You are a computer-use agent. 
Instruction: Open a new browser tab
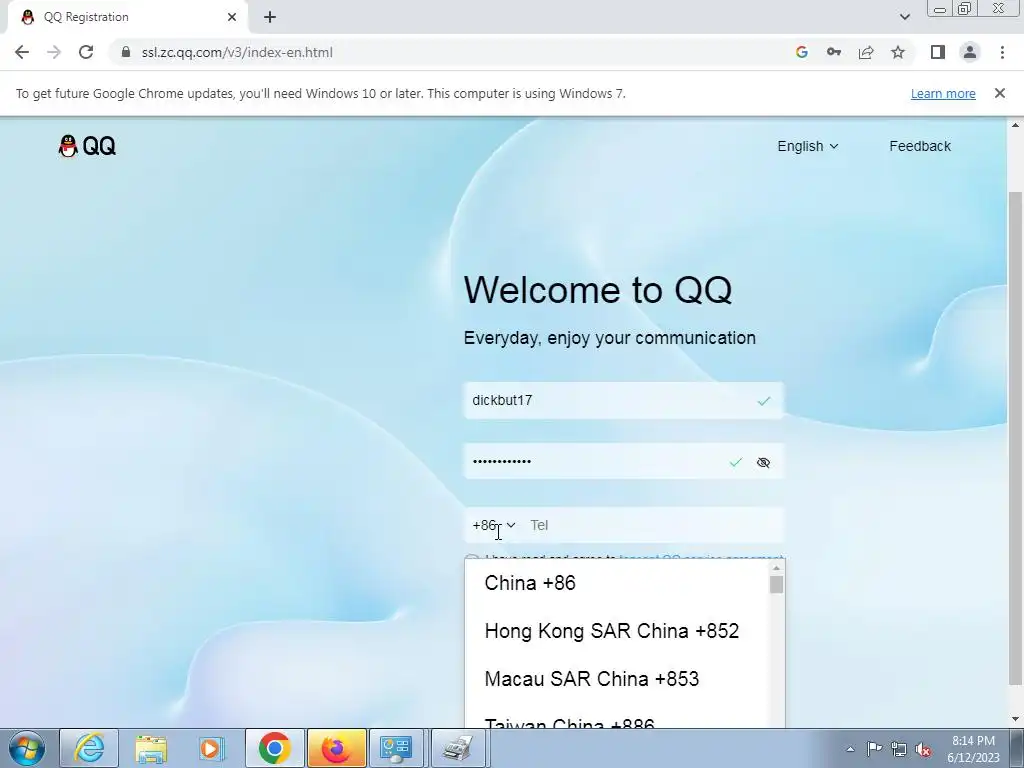click(x=270, y=17)
